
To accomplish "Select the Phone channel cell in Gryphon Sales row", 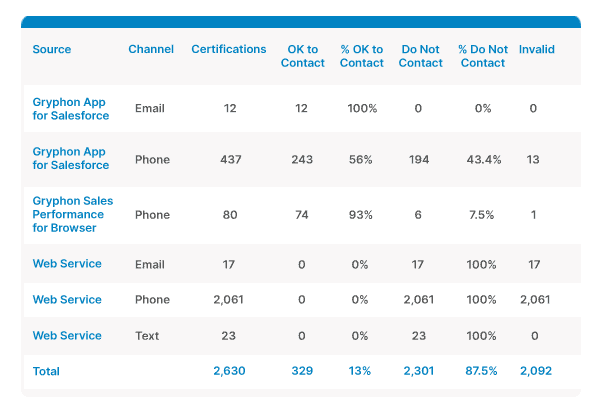I will coord(152,215).
